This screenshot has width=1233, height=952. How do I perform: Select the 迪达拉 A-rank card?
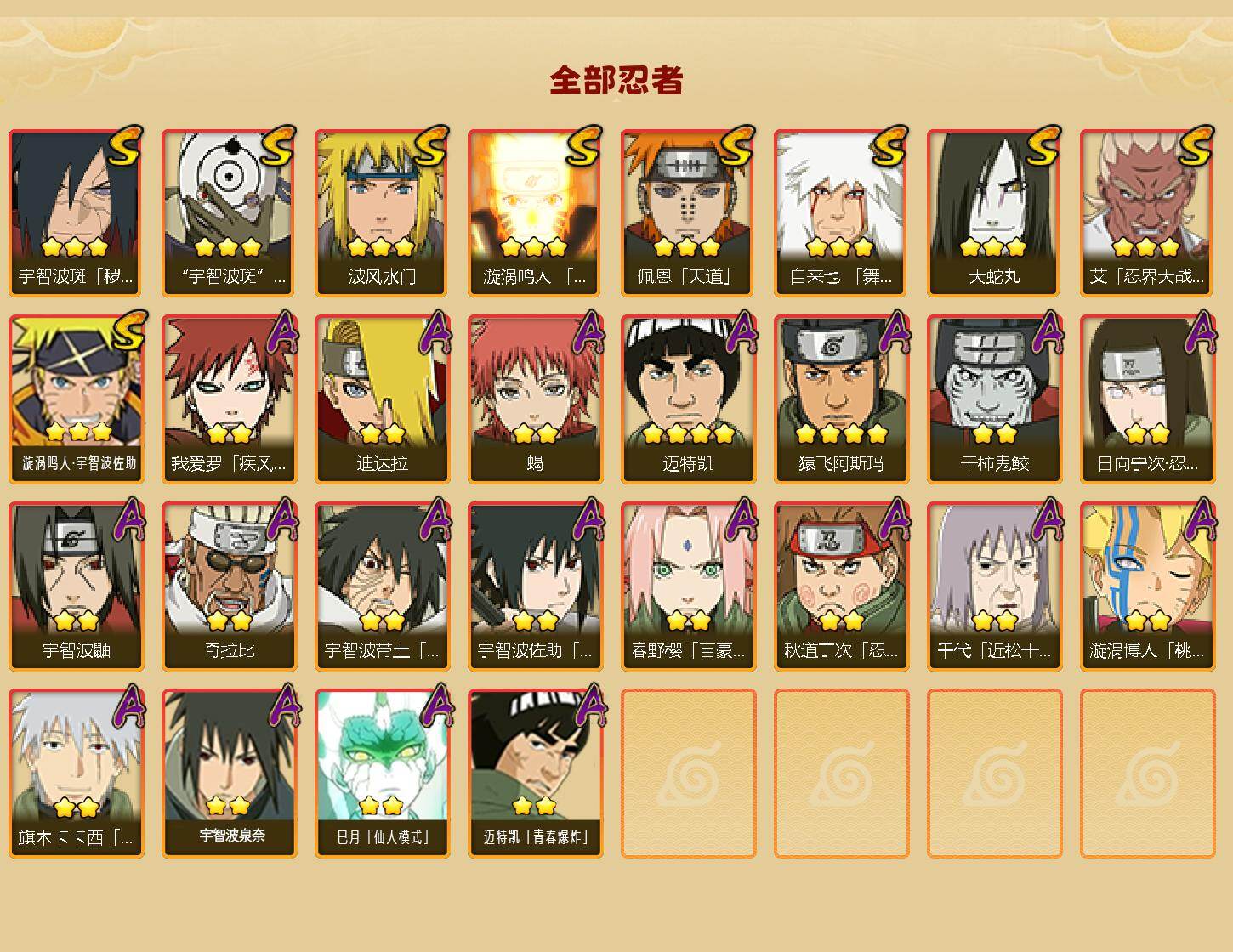382,399
